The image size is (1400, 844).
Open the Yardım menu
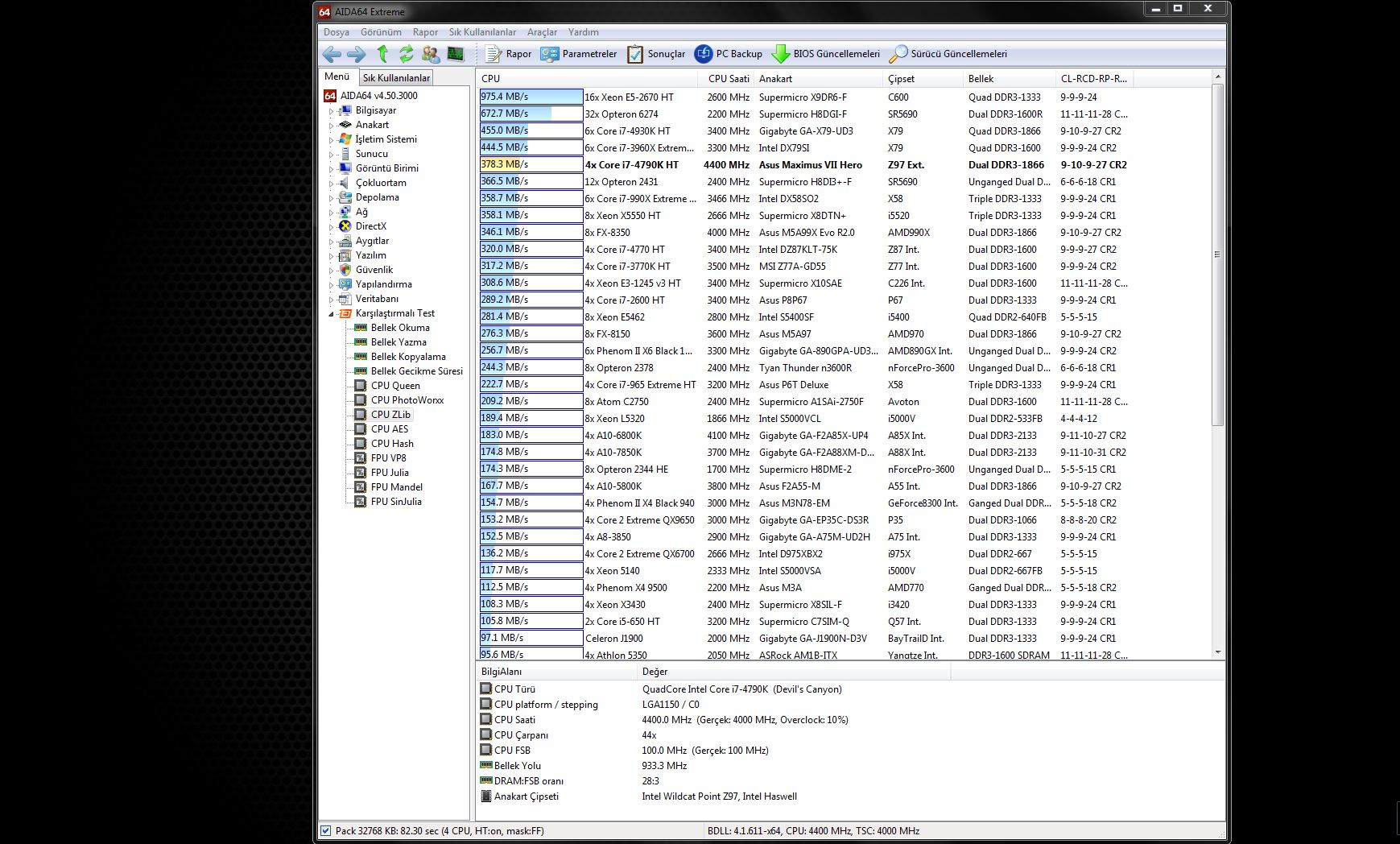coord(584,32)
